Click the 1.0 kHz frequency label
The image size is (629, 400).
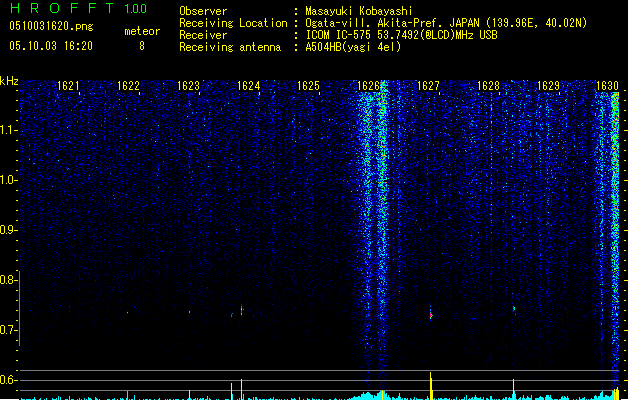coord(8,180)
